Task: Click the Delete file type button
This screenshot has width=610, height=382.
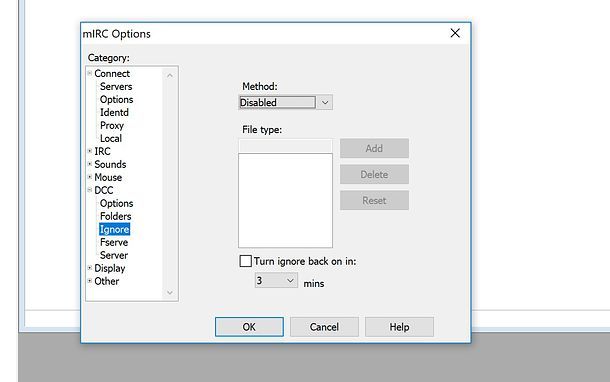Action: (374, 174)
